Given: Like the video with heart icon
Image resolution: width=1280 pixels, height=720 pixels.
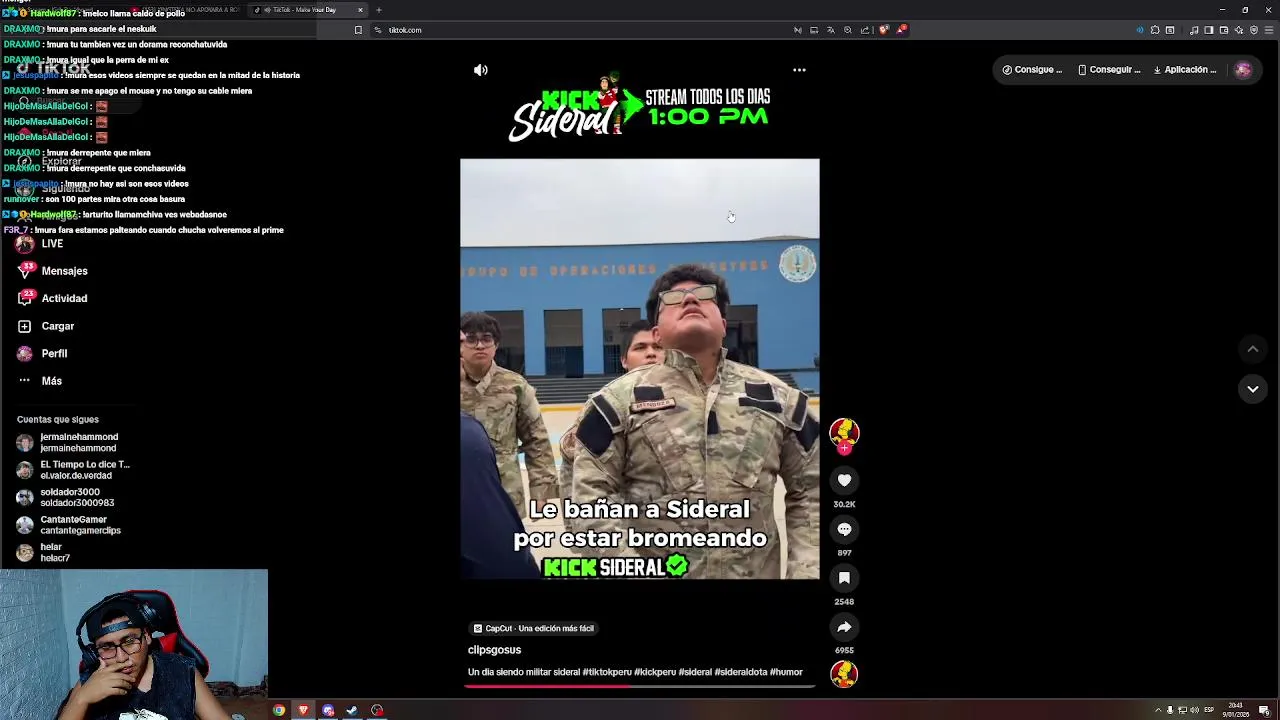Looking at the screenshot, I should (x=844, y=480).
